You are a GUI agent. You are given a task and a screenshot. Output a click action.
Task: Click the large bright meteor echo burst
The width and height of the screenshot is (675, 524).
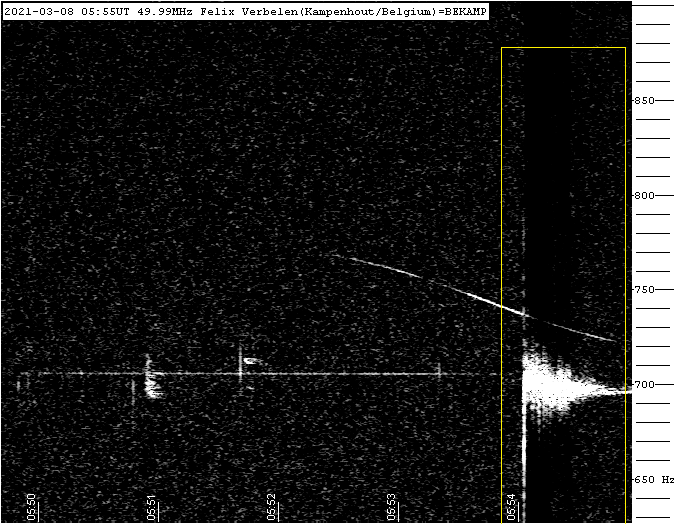tap(560, 383)
